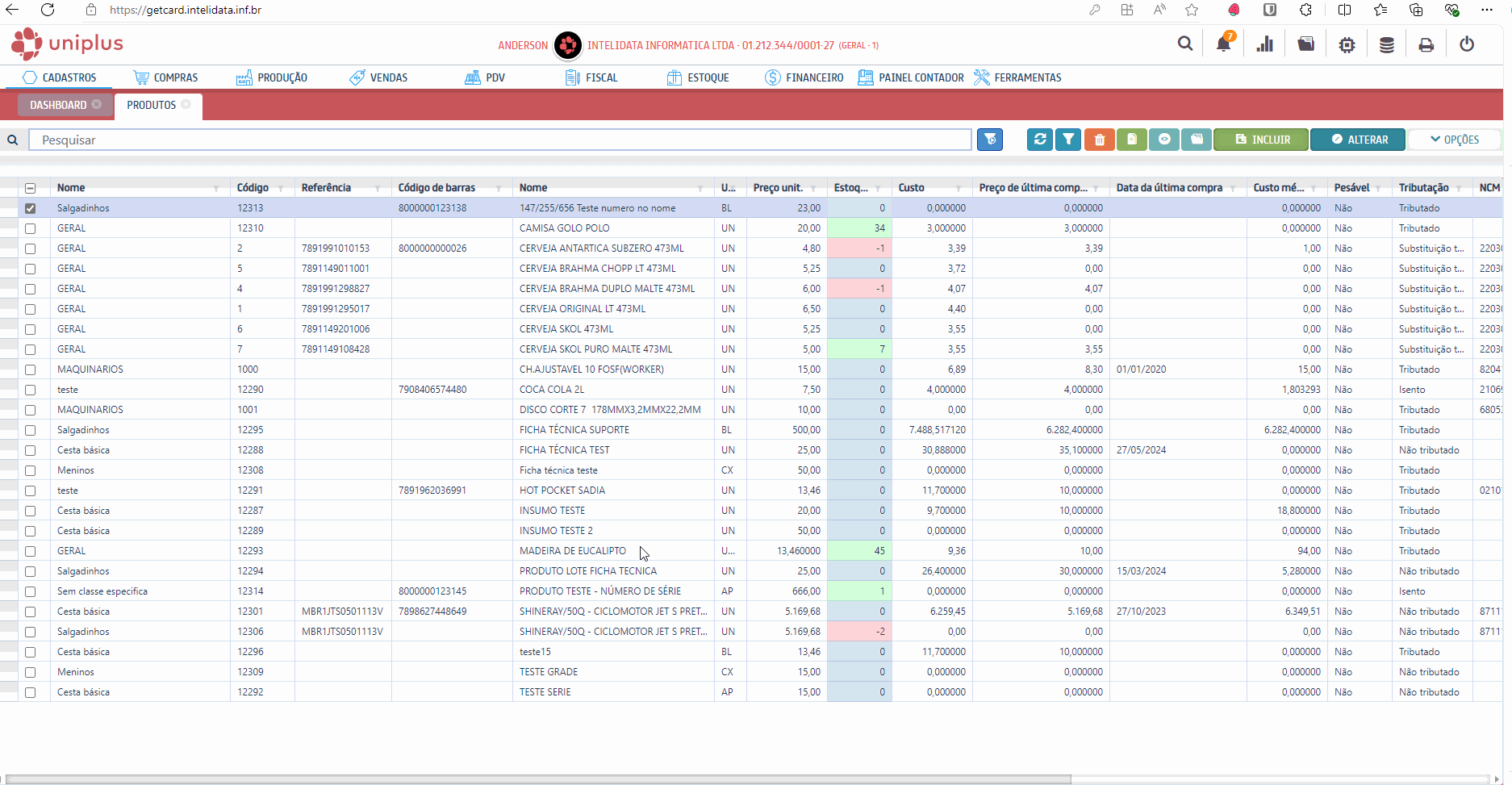Close the PRODUTOS tab with its x
Screen dimensions: 1512x785
186,104
